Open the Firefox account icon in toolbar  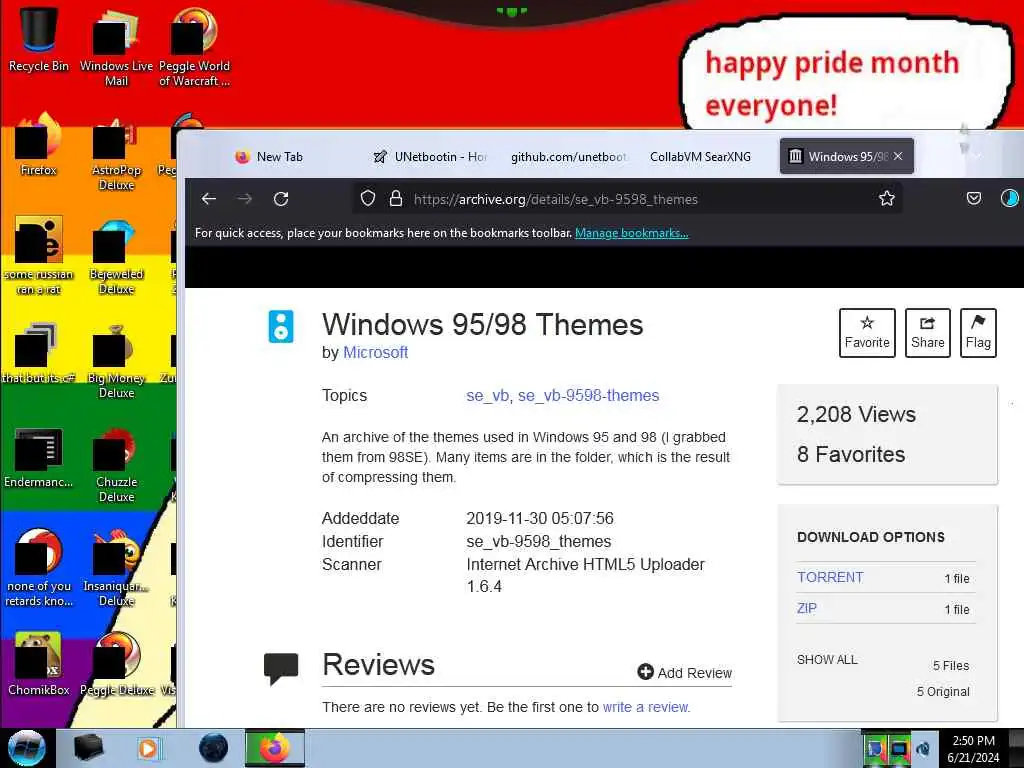[1010, 199]
